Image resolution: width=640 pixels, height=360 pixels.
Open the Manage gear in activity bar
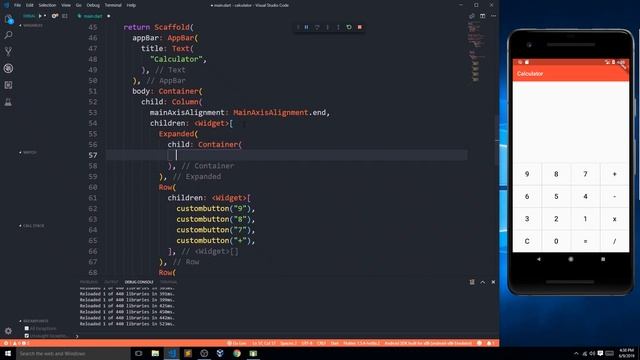8,331
